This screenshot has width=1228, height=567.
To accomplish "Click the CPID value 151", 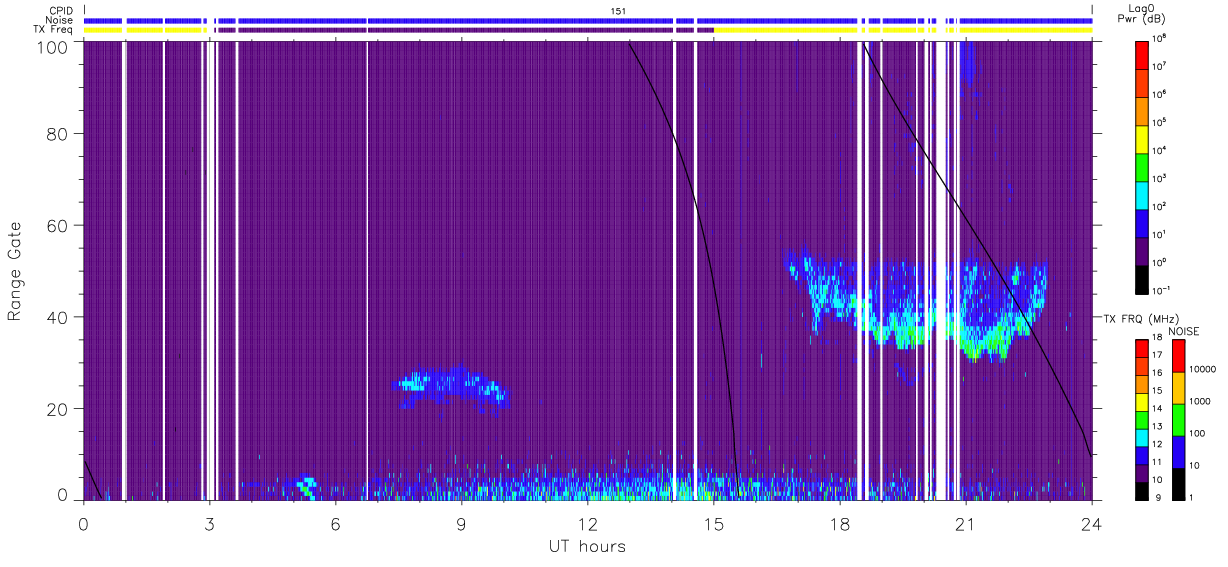I will point(619,11).
